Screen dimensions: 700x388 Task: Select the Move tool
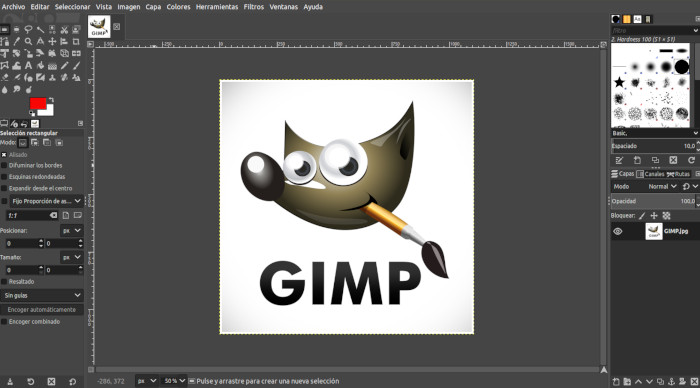click(52, 42)
